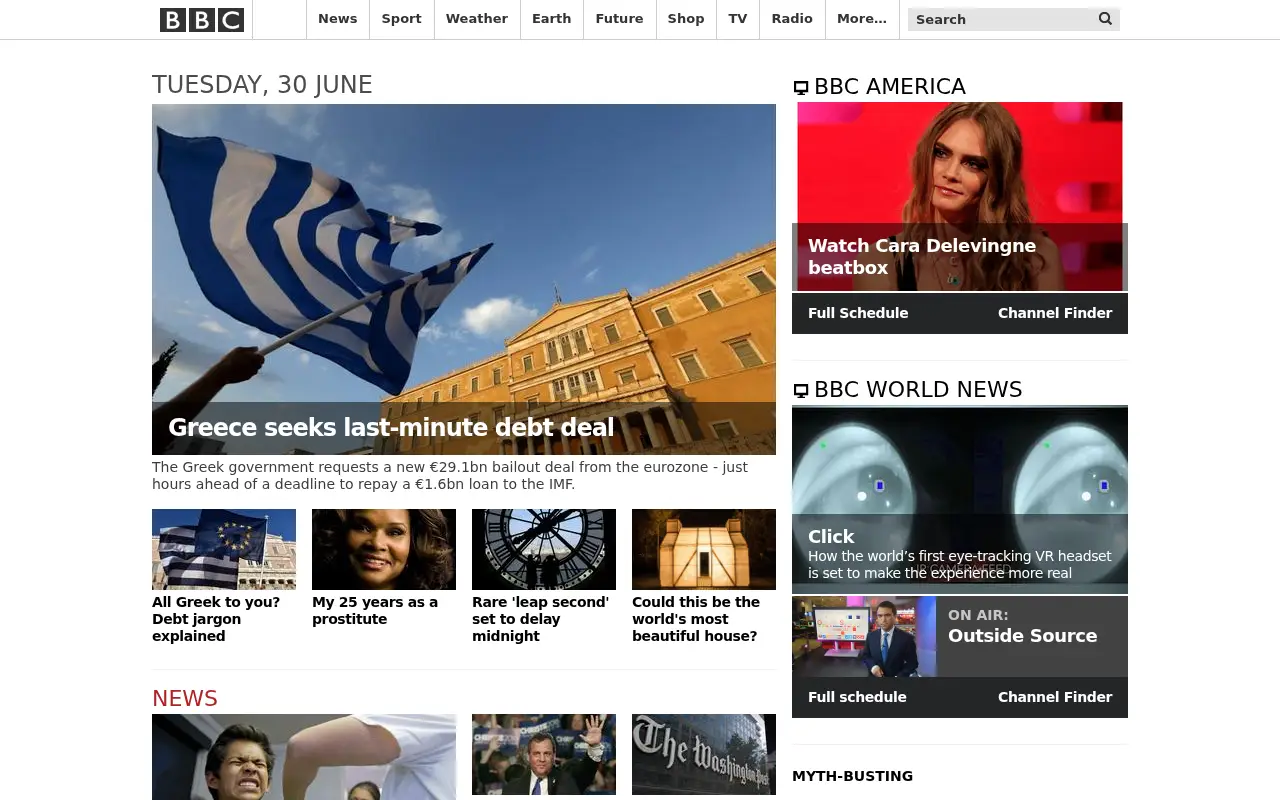The image size is (1280, 800).
Task: Open BBC World News Full schedule
Action: click(857, 697)
